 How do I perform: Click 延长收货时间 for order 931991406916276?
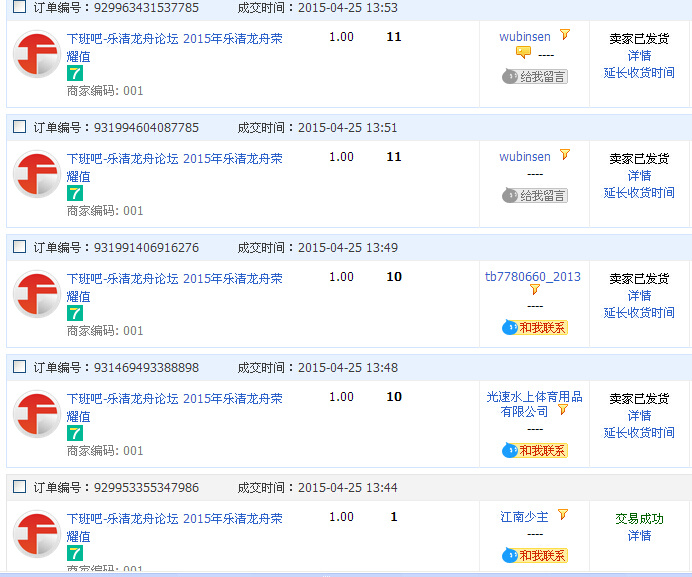(639, 313)
